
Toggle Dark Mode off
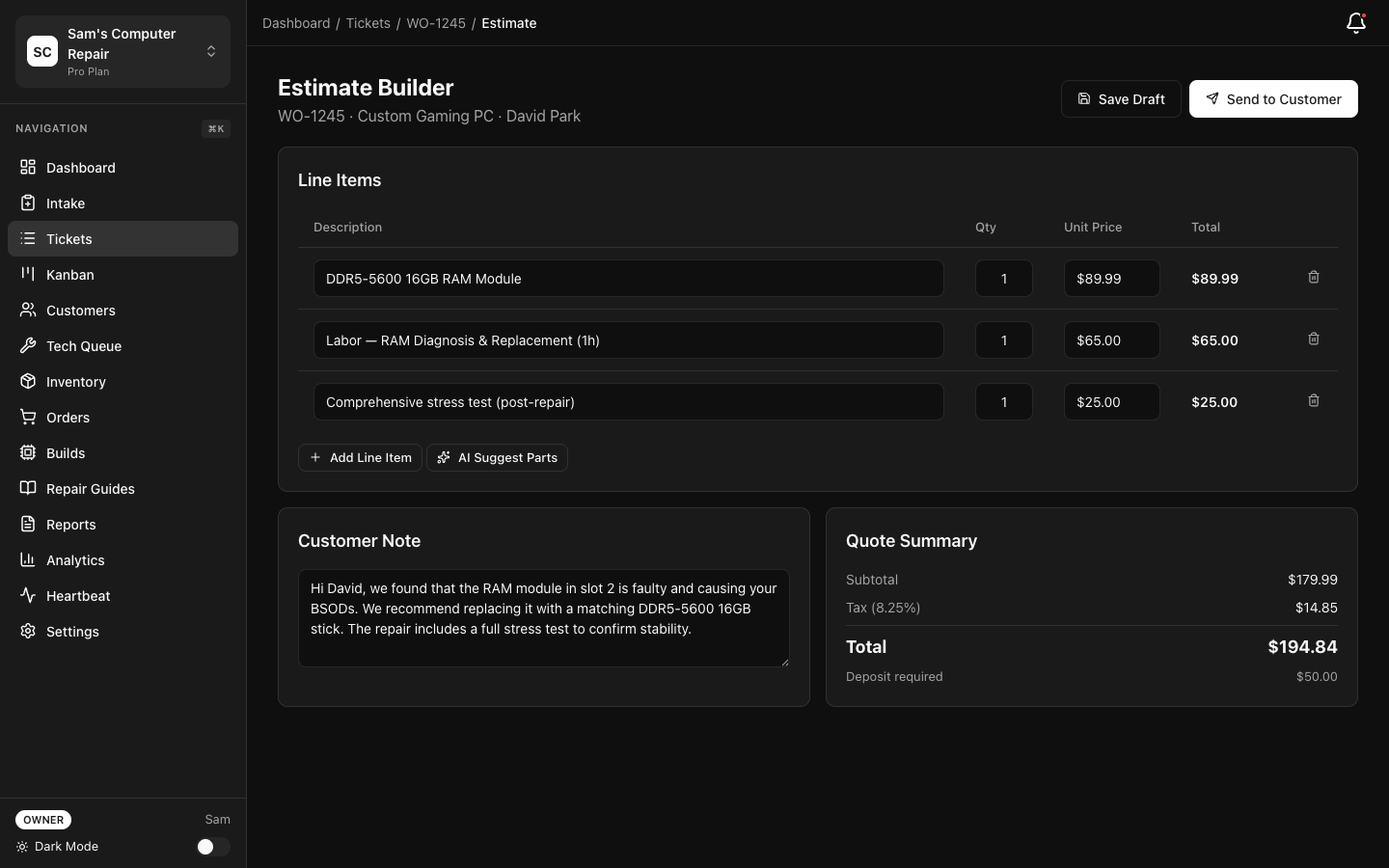212,847
